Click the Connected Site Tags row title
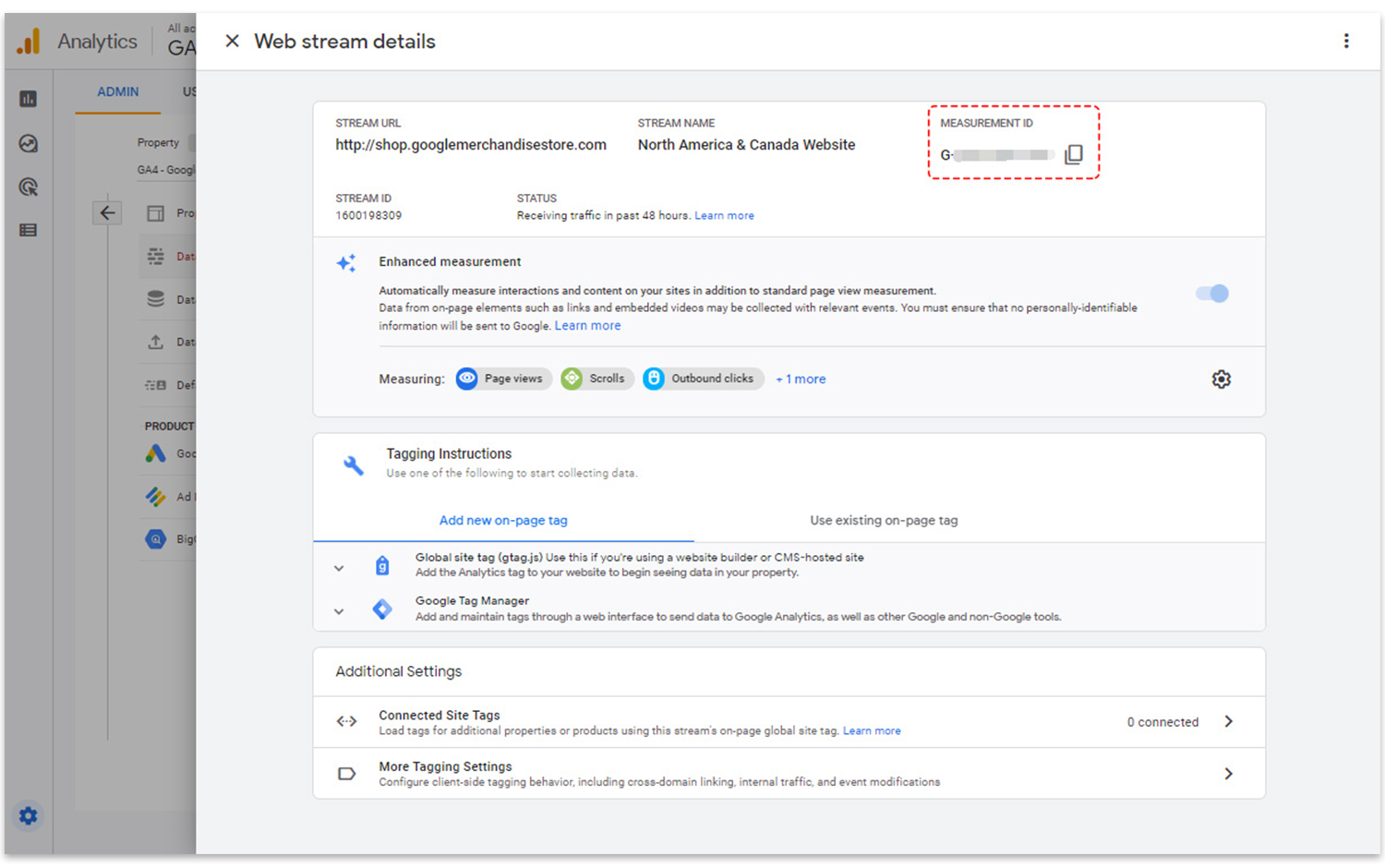The width and height of the screenshot is (1385, 868). (x=440, y=715)
